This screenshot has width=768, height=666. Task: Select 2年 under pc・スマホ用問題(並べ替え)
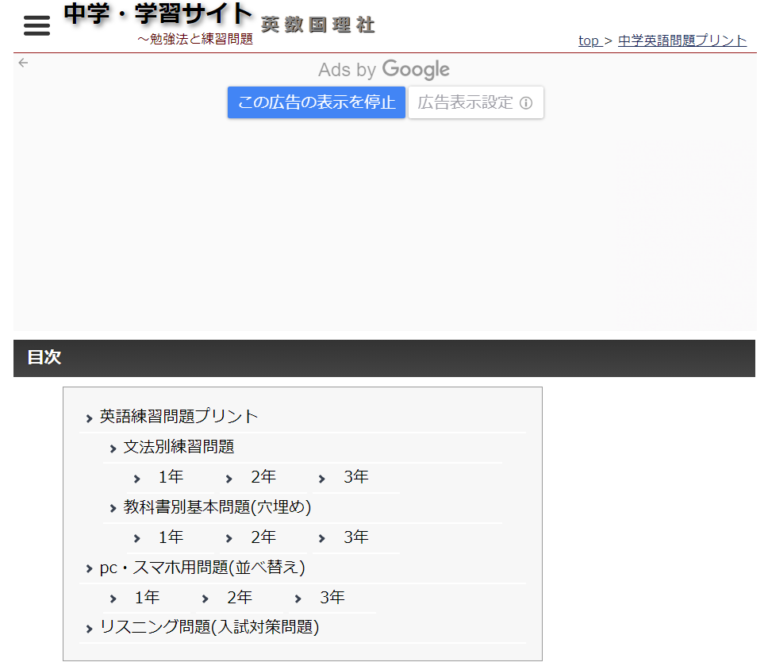[240, 598]
